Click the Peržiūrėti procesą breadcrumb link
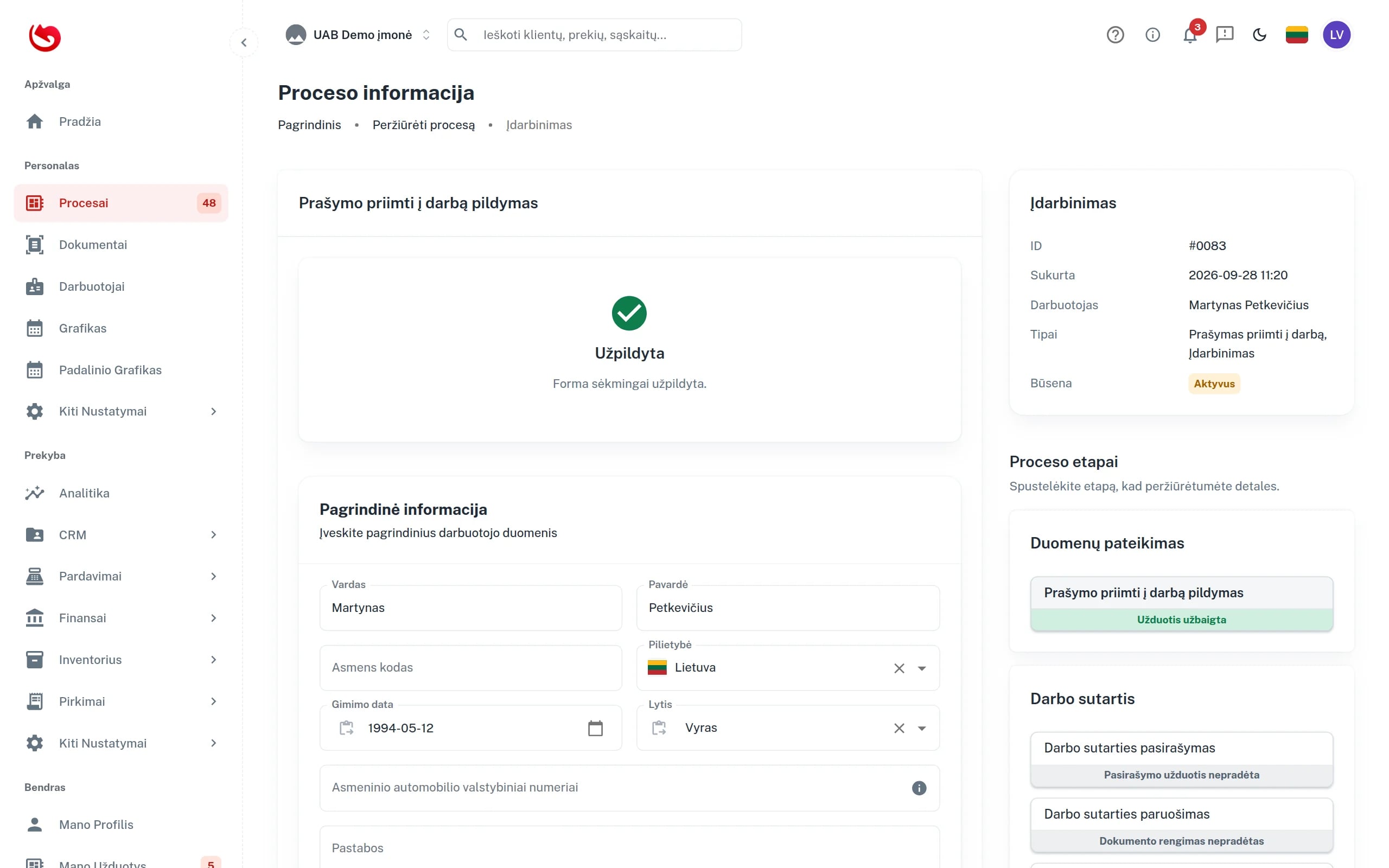This screenshot has width=1389, height=868. [424, 125]
